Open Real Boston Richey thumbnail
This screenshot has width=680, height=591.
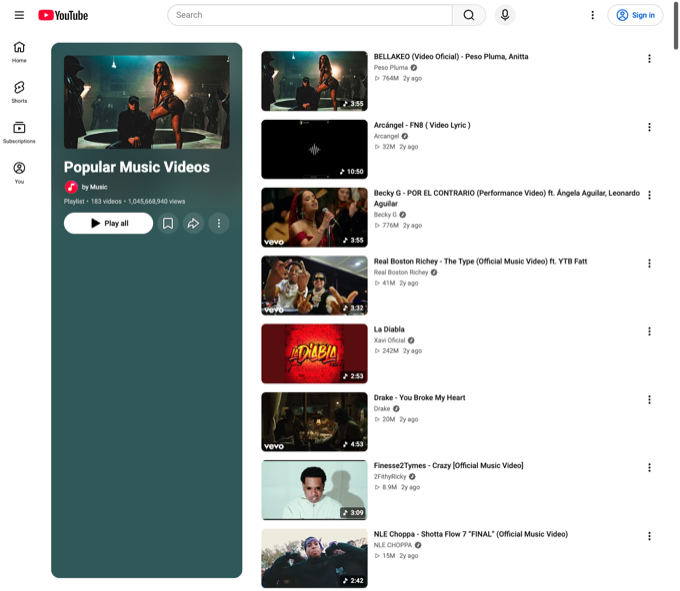point(314,285)
